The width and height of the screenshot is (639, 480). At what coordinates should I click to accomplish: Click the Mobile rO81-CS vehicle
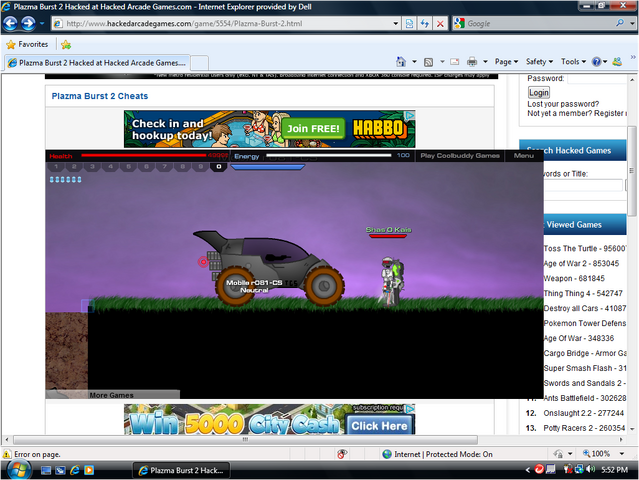point(269,269)
